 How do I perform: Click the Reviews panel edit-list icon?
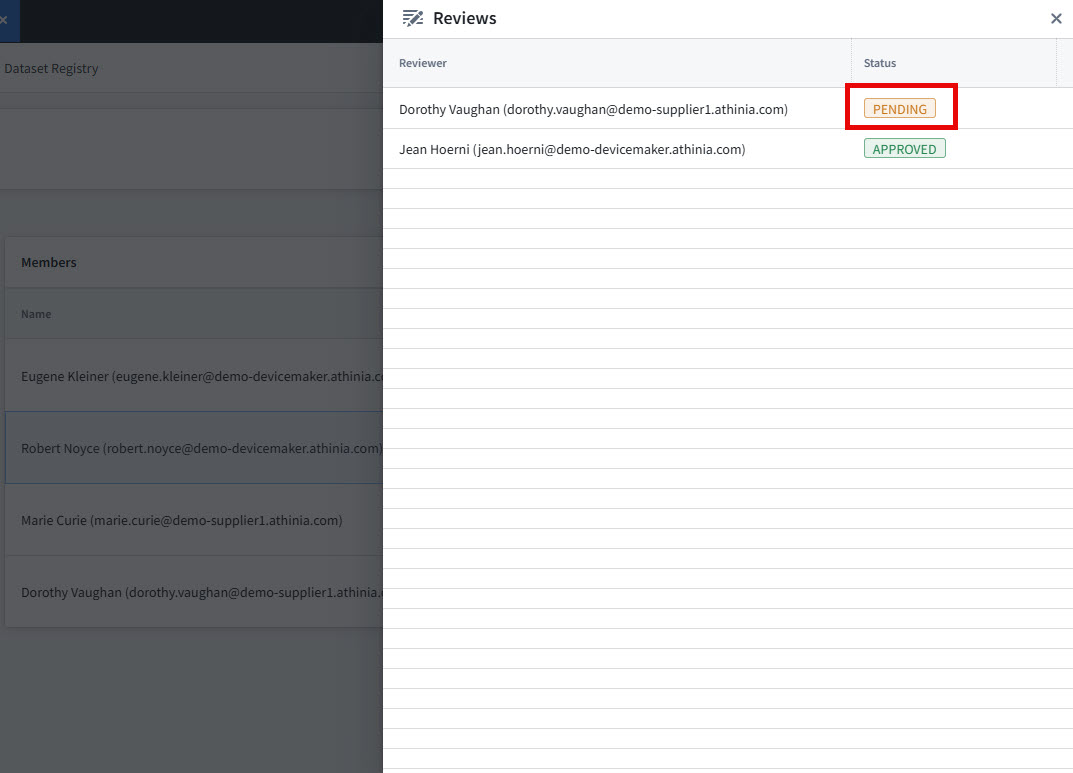coord(412,18)
